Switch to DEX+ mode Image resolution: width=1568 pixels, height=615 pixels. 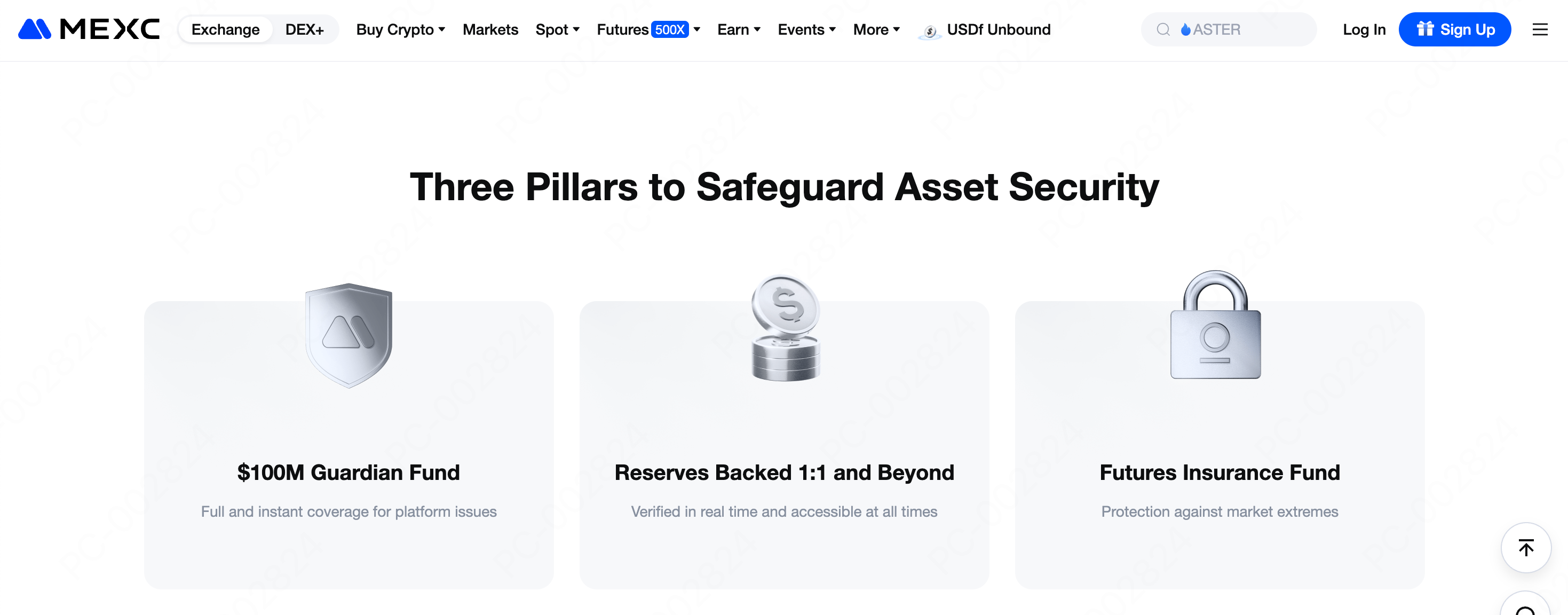[x=304, y=29]
